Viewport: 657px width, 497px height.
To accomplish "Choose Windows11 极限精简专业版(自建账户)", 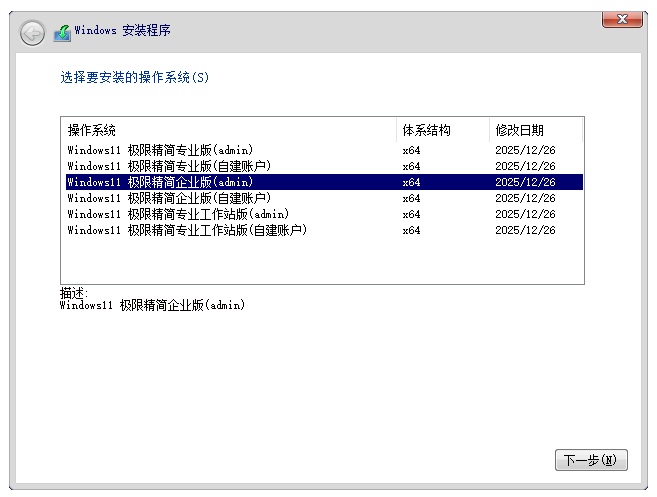I will (169, 166).
